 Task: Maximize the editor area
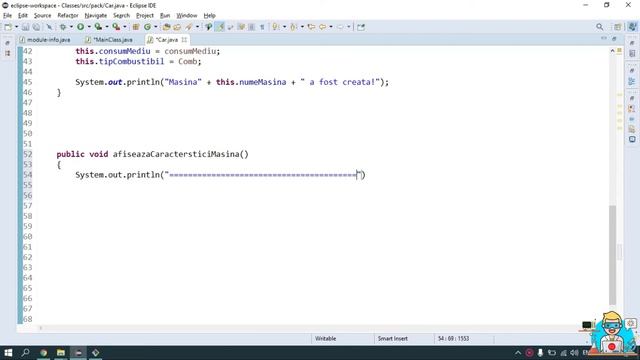click(x=614, y=38)
